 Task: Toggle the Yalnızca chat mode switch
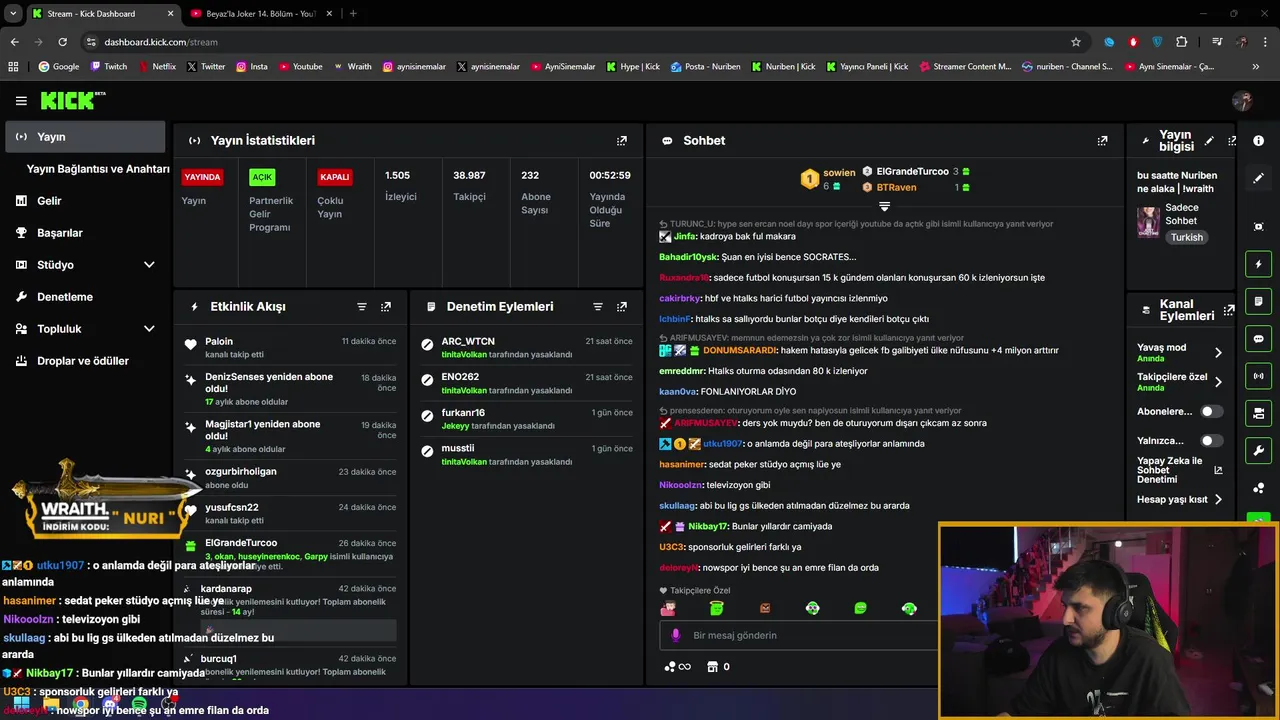[1211, 440]
